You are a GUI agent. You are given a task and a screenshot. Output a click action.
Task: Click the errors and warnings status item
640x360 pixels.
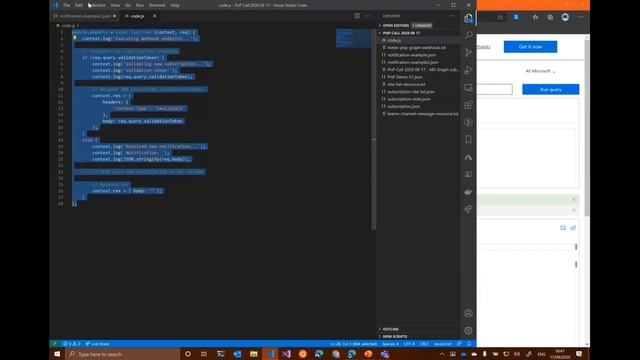click(x=71, y=344)
